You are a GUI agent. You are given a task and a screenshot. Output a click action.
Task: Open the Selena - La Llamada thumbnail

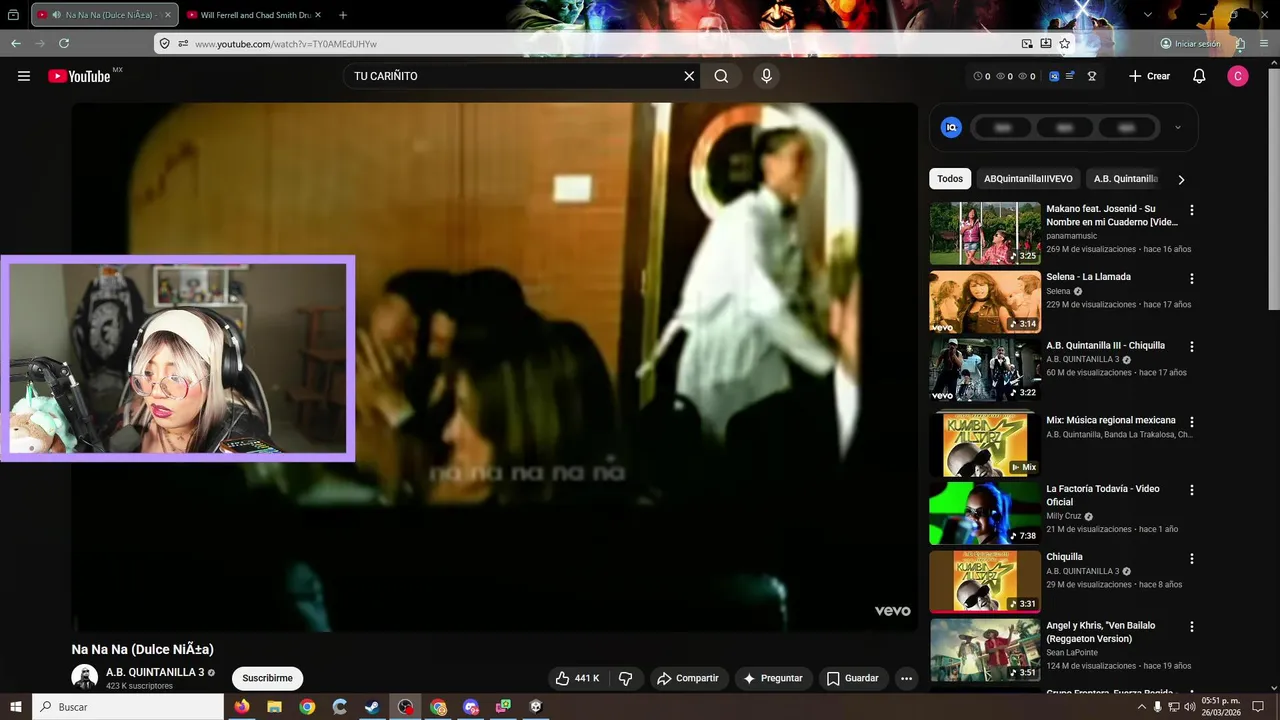tap(985, 301)
